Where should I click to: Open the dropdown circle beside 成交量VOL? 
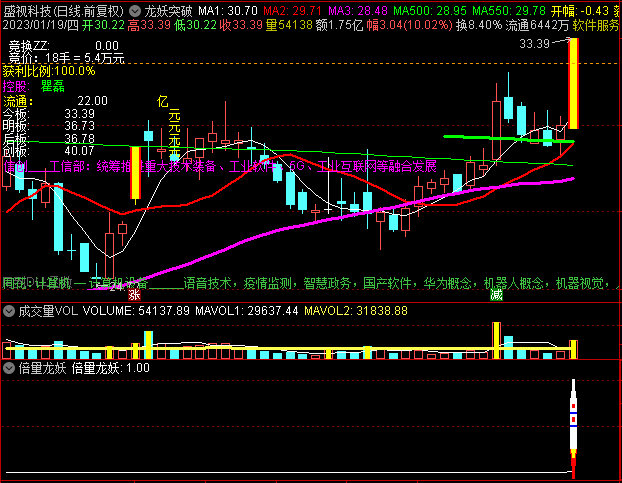(x=9, y=311)
